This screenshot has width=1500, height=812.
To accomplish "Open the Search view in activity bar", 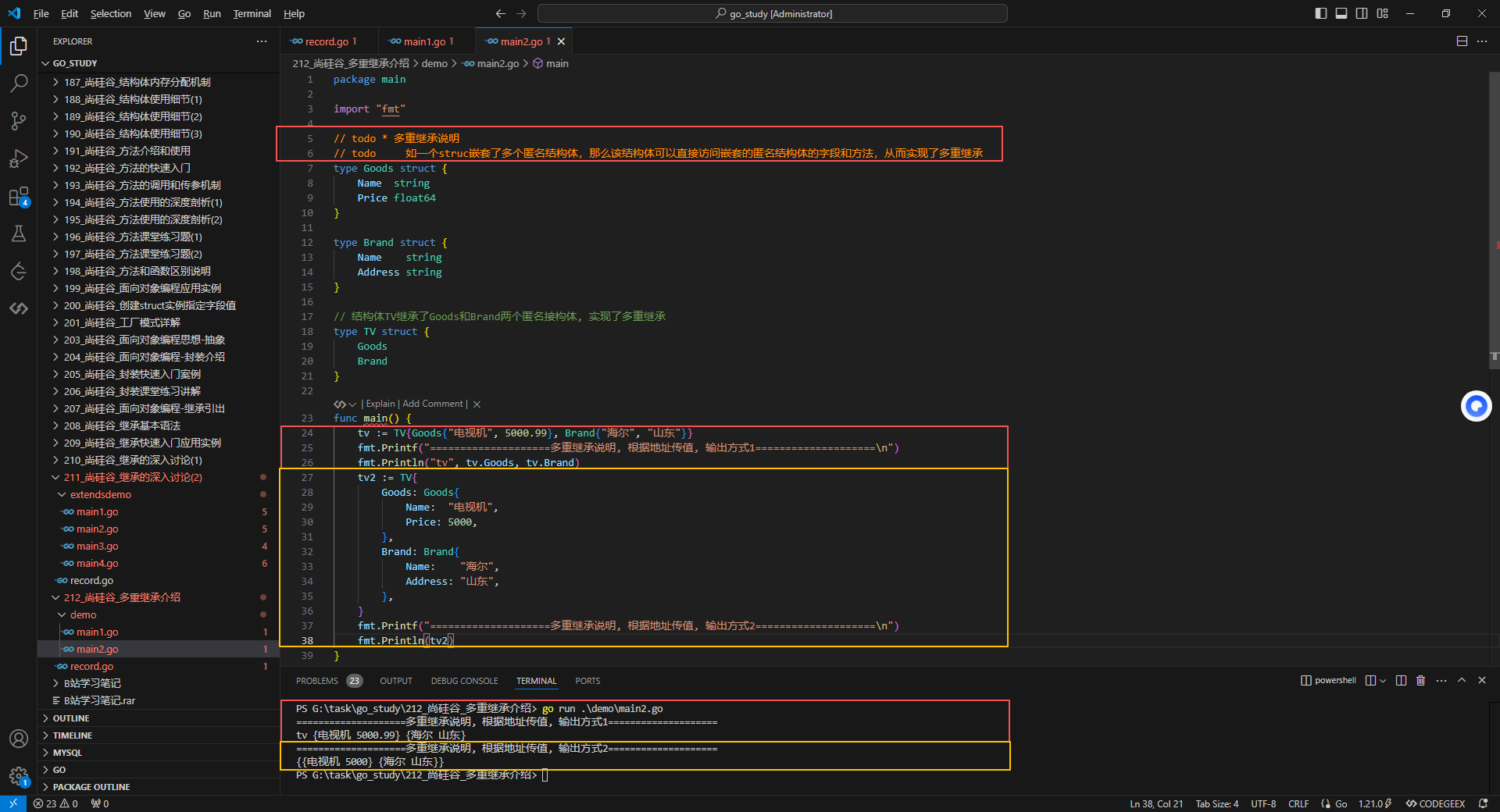I will pyautogui.click(x=19, y=83).
